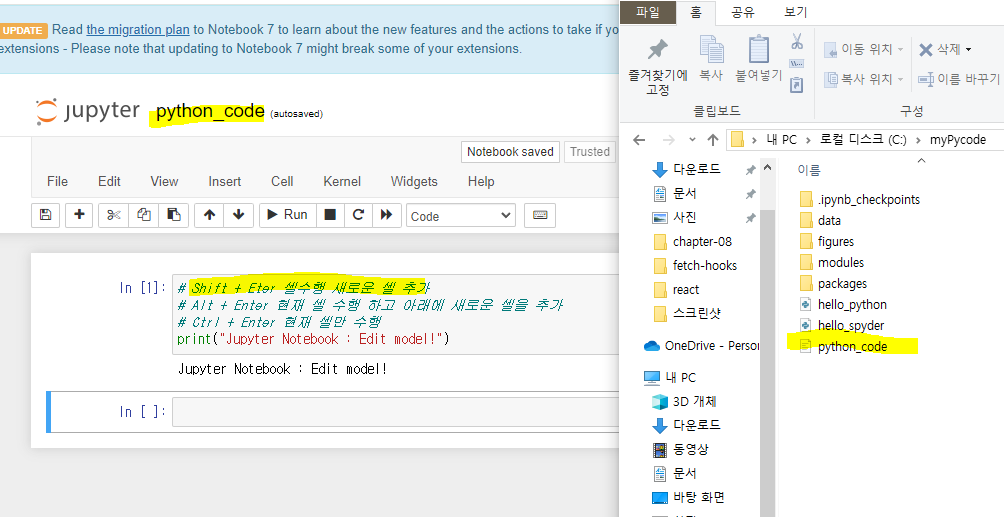1004x517 pixels.
Task: Rename notebook title python_code
Action: pyautogui.click(x=210, y=111)
